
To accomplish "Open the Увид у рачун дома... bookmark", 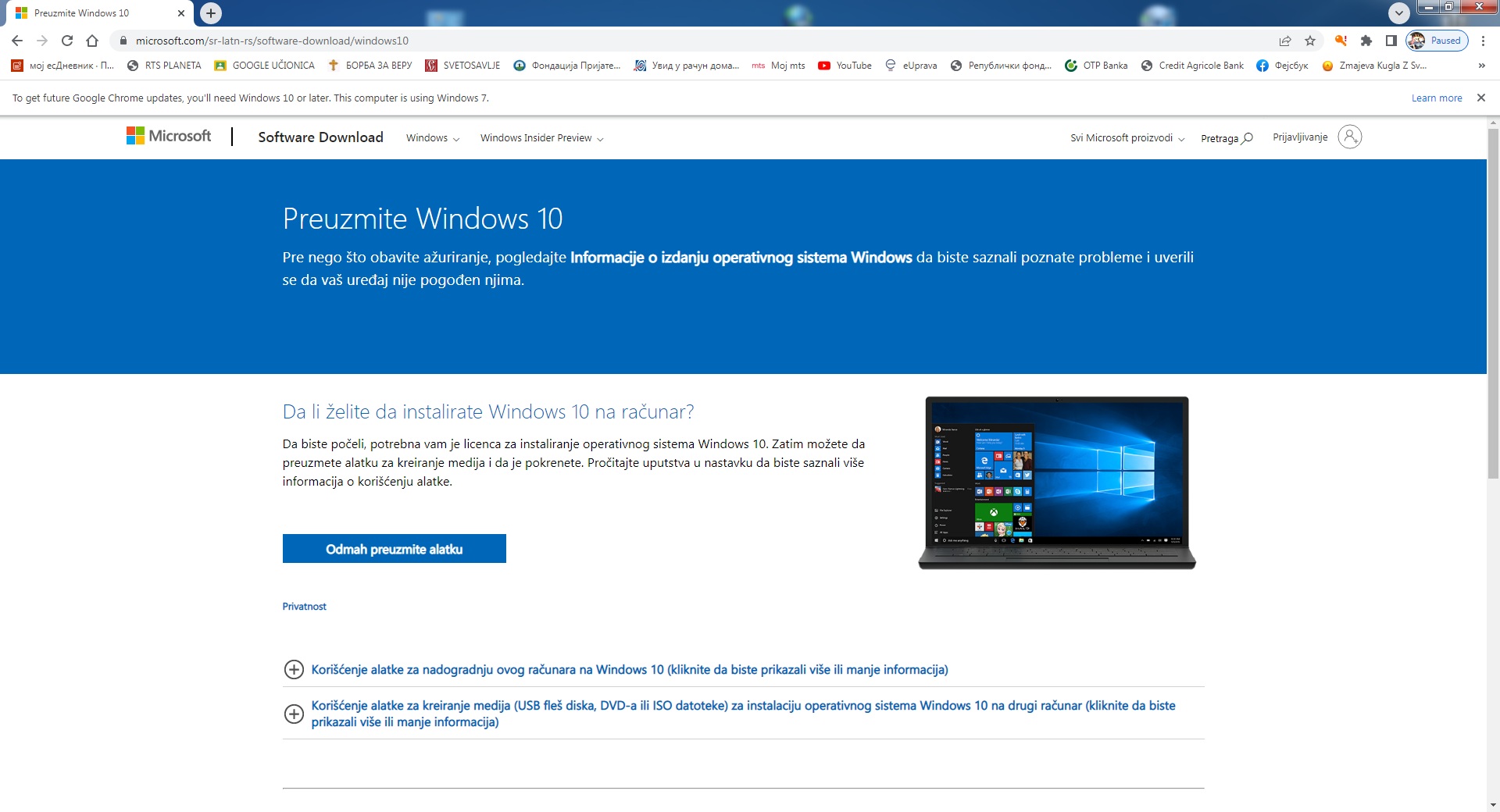I will (x=687, y=66).
